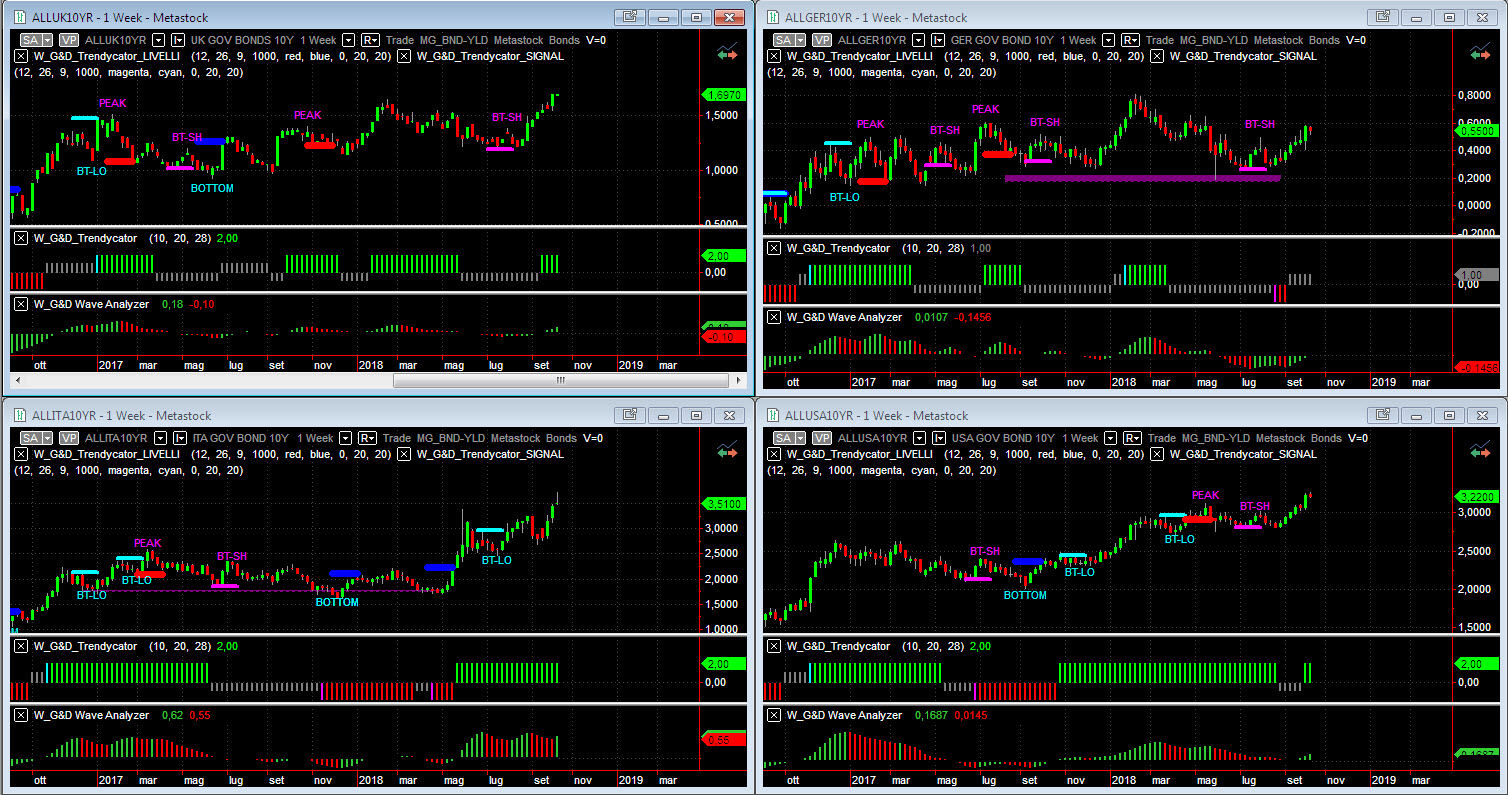This screenshot has height=795, width=1508.
Task: Close the Wave Analyzer pane in ALLITA10YR
Action: pyautogui.click(x=21, y=715)
